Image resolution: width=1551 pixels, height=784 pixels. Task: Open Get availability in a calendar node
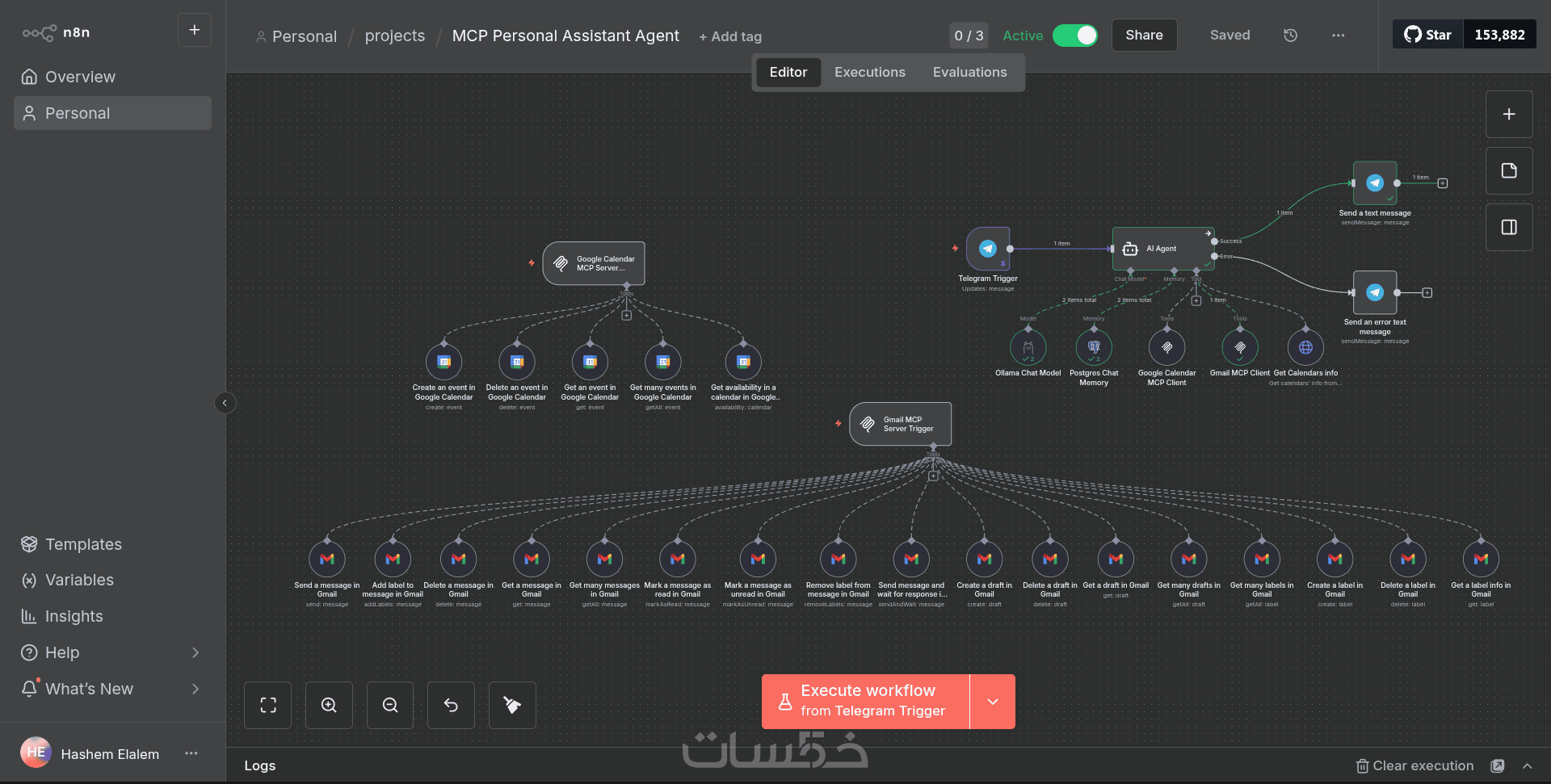[743, 363]
